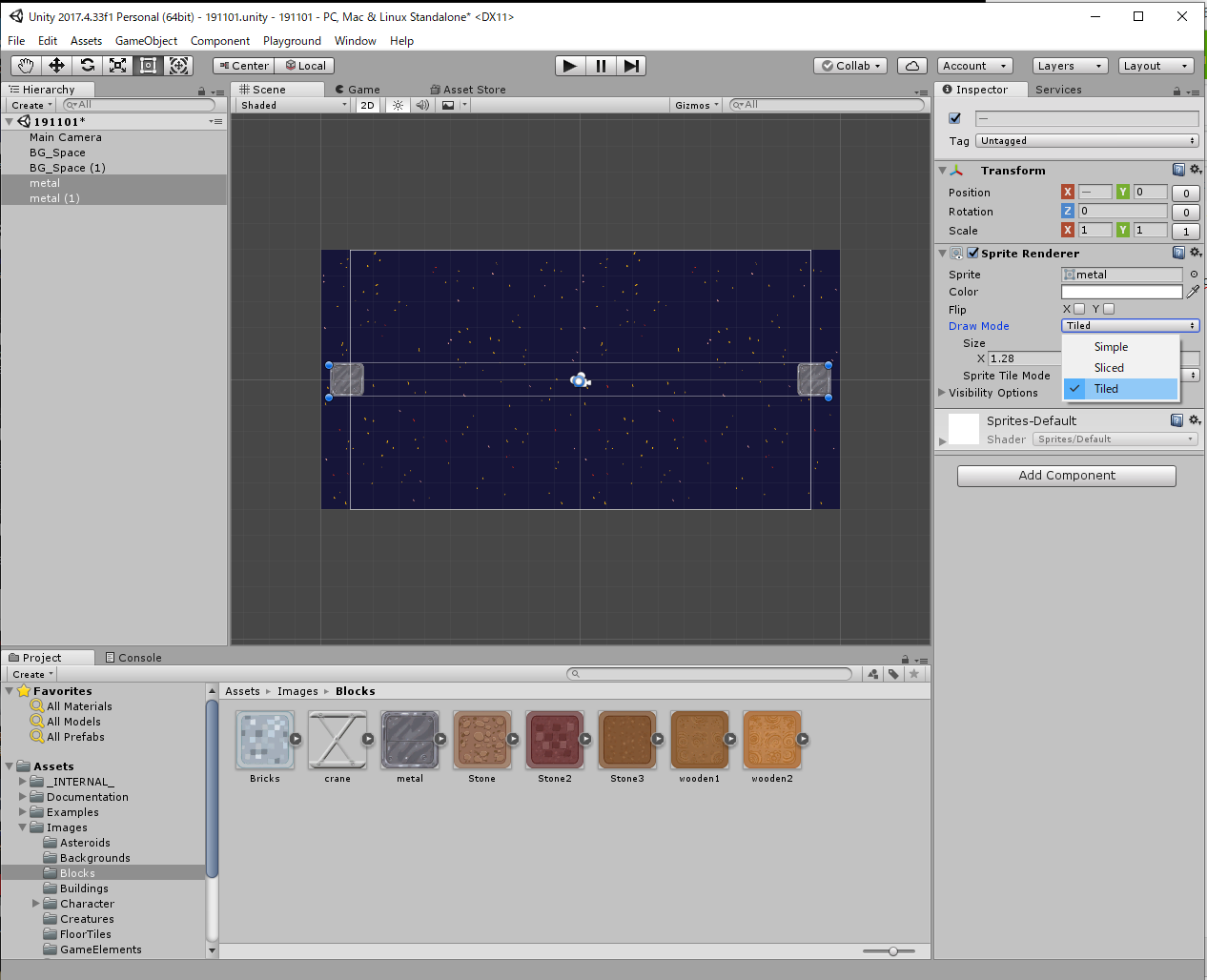Viewport: 1207px width, 980px height.
Task: Enable Flip X checkbox
Action: tap(1079, 309)
